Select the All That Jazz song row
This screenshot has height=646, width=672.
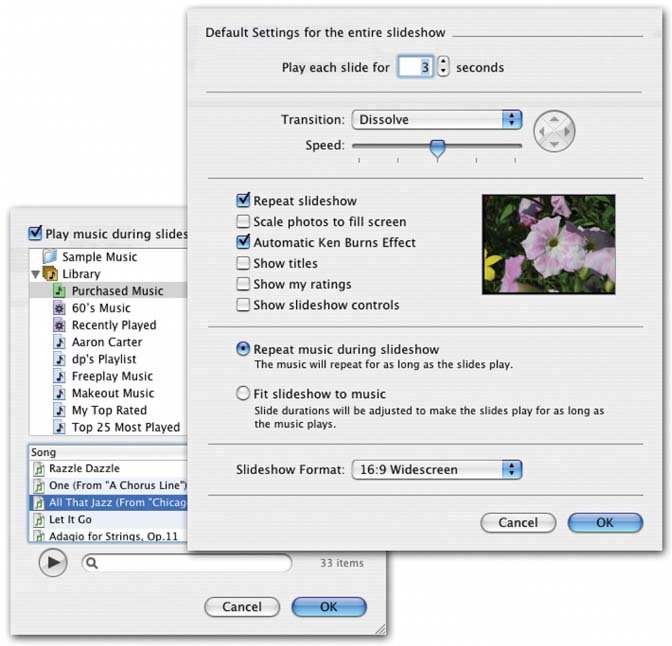tap(108, 502)
